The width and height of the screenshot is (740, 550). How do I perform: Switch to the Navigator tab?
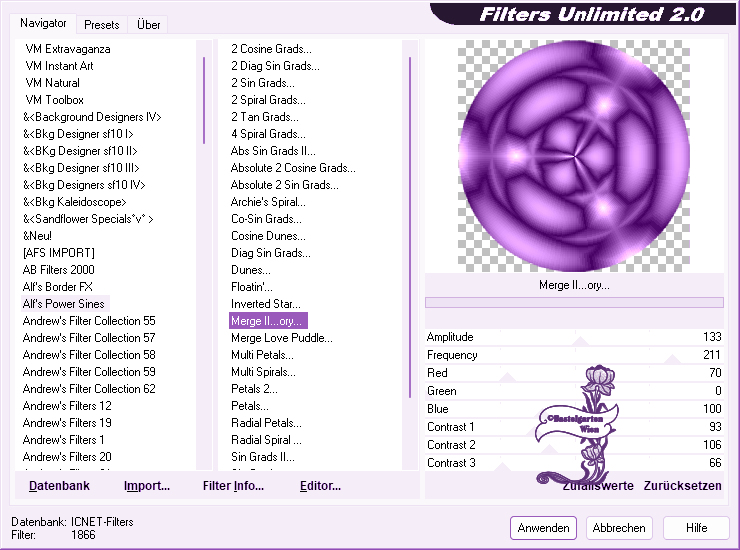coord(43,23)
